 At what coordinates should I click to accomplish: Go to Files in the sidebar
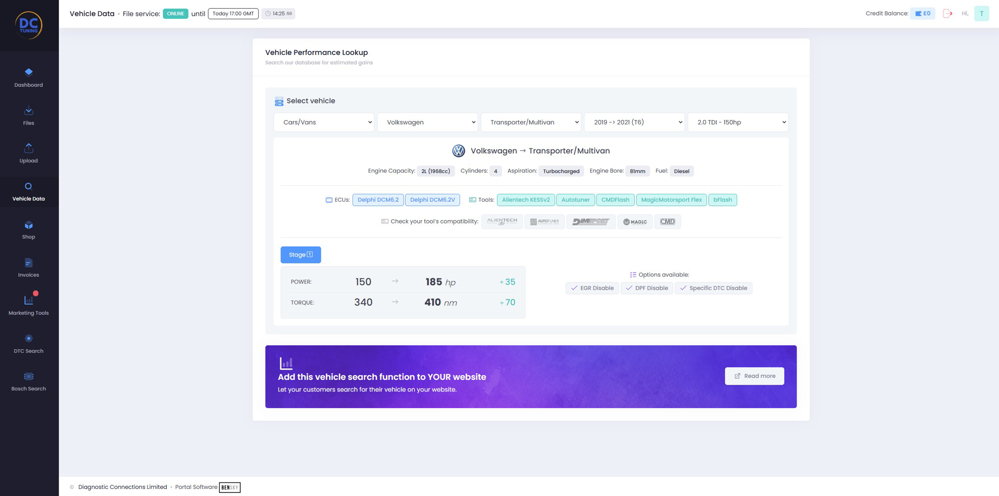28,111
